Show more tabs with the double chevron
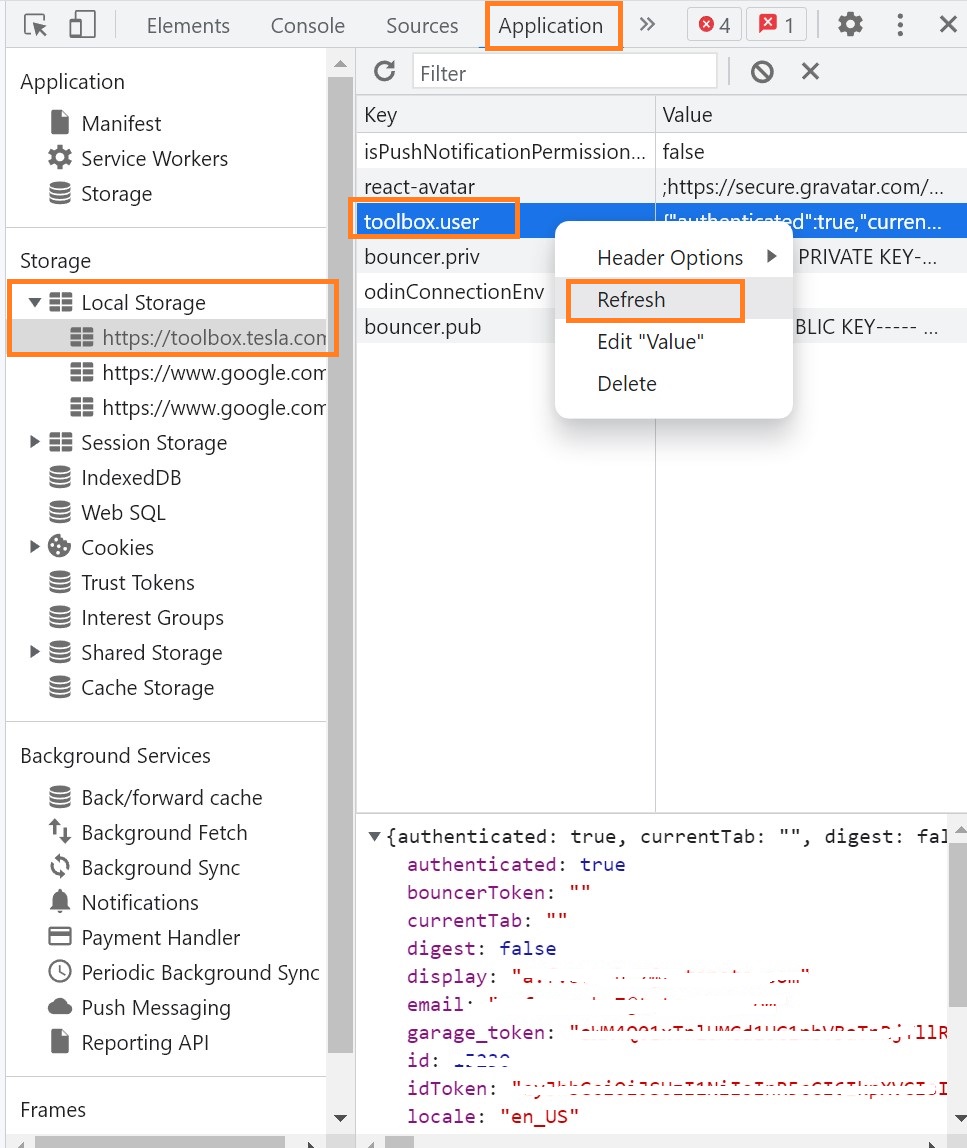The image size is (967, 1148). tap(647, 25)
